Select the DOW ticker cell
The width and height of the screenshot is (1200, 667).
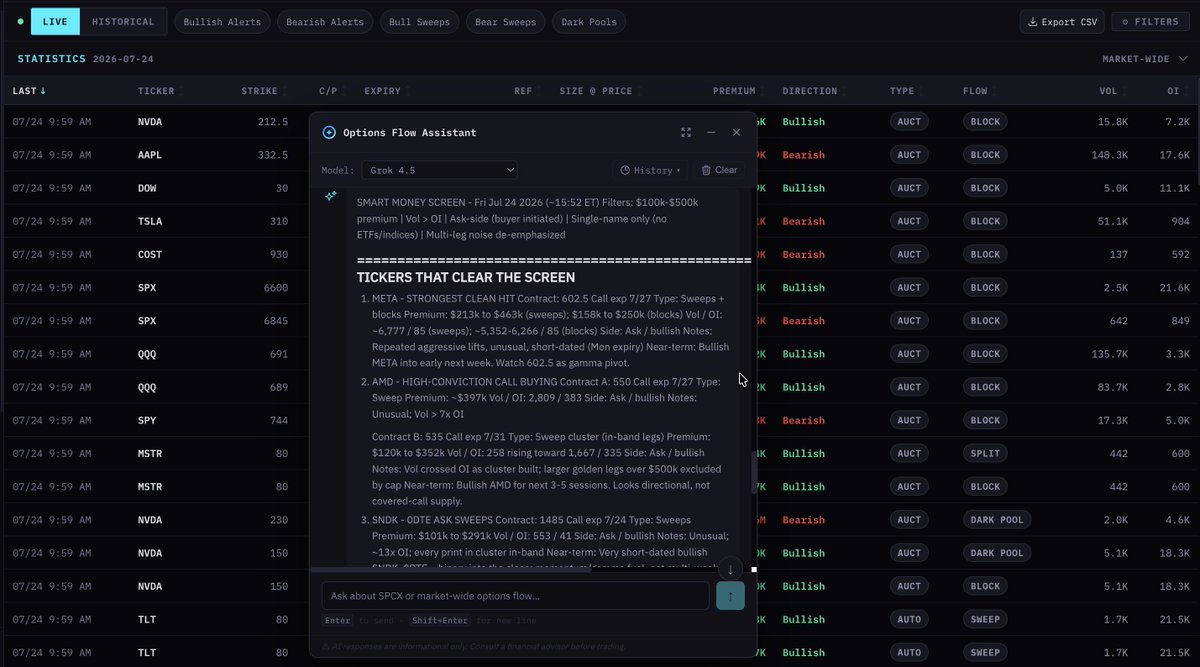pos(148,188)
